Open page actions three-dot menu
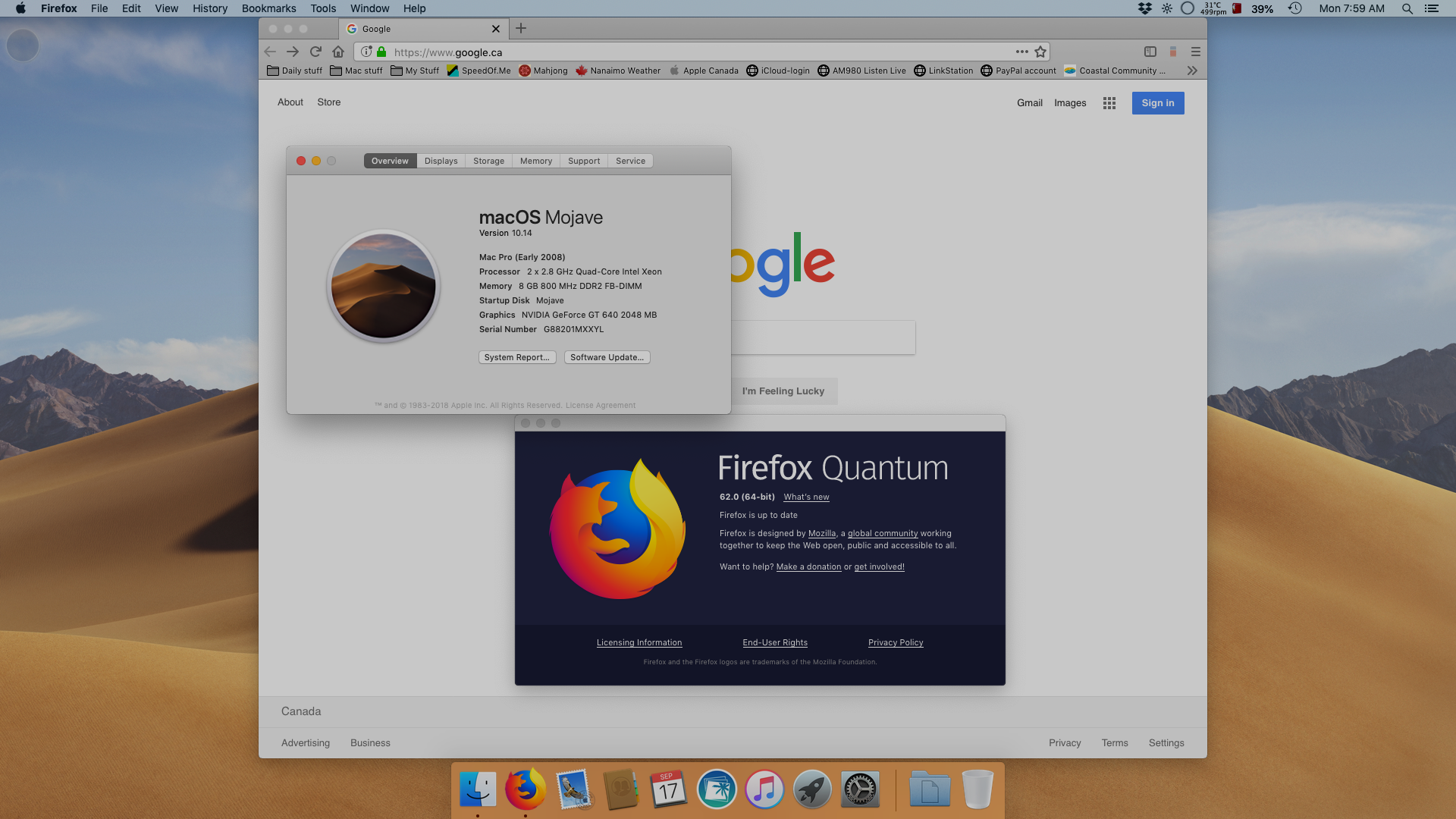The width and height of the screenshot is (1456, 819). [x=1021, y=52]
